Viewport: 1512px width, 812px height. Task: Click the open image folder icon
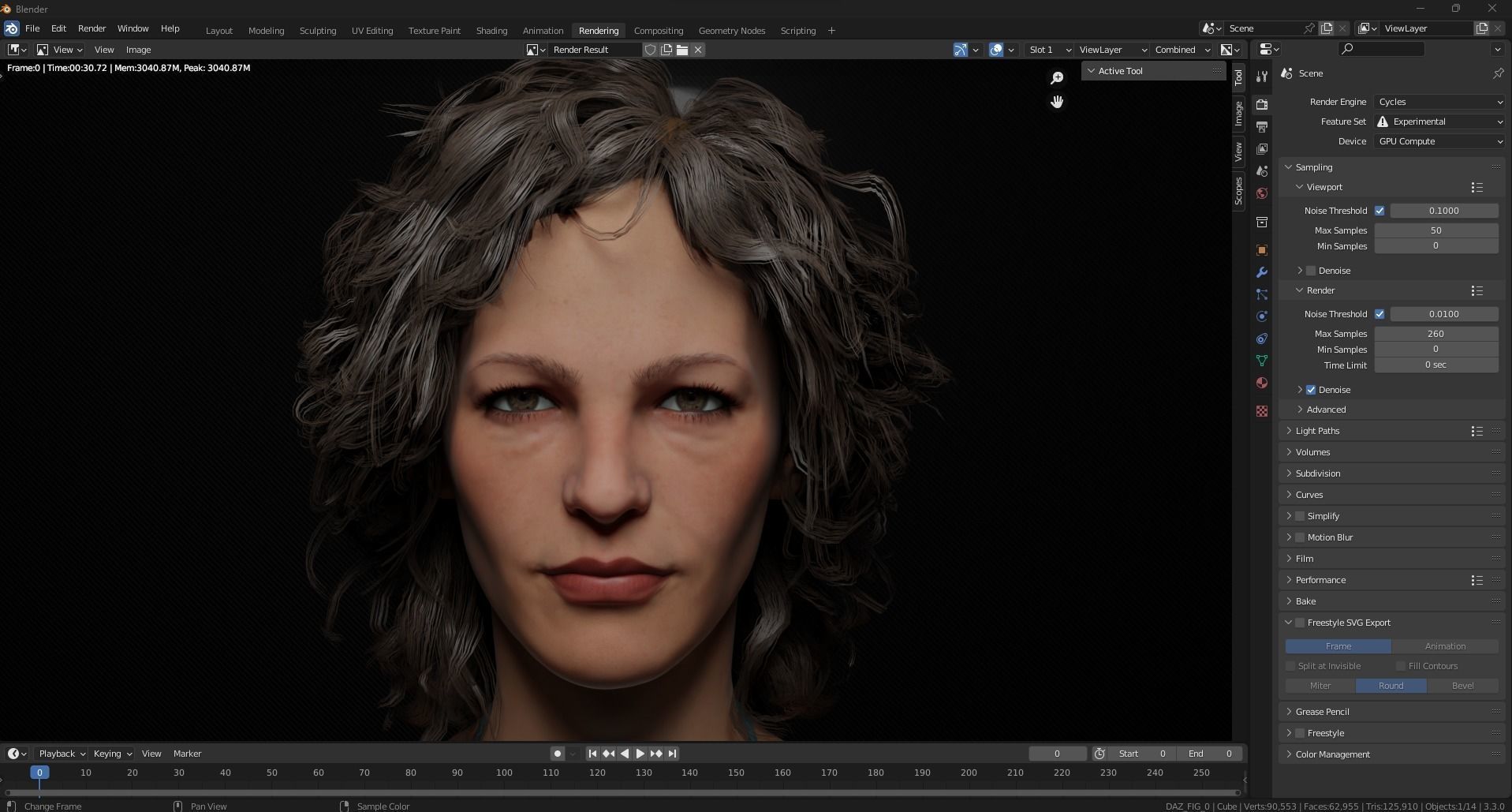click(x=682, y=50)
